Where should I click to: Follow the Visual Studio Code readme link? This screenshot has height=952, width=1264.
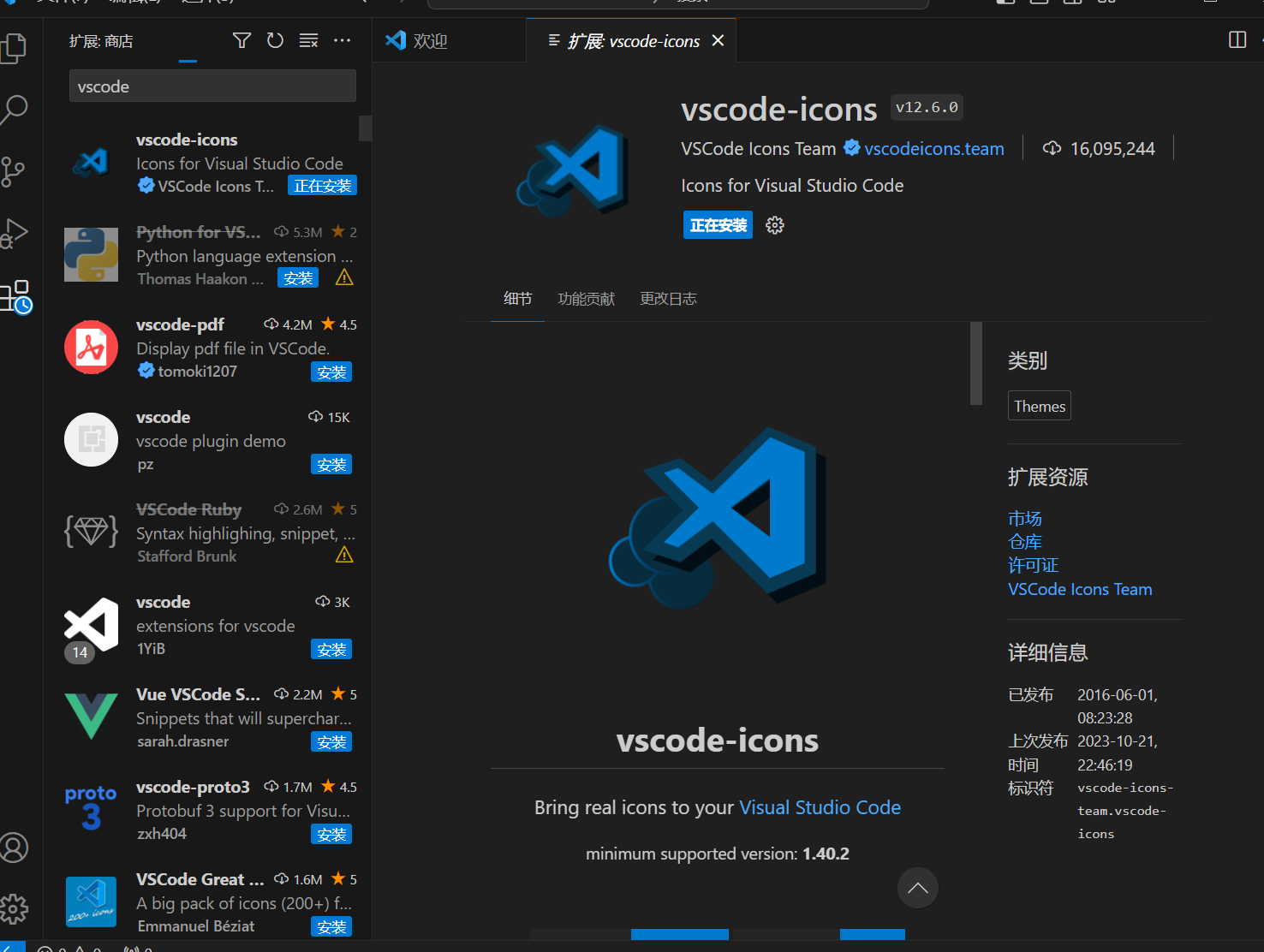[820, 807]
